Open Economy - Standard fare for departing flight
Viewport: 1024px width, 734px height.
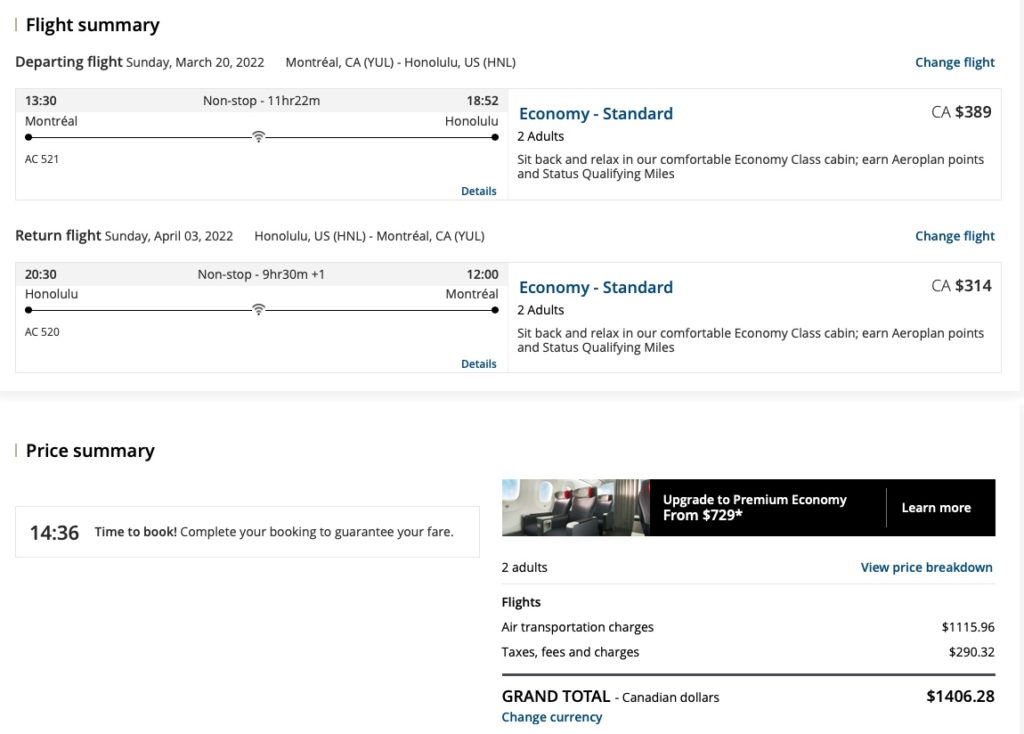pos(595,114)
